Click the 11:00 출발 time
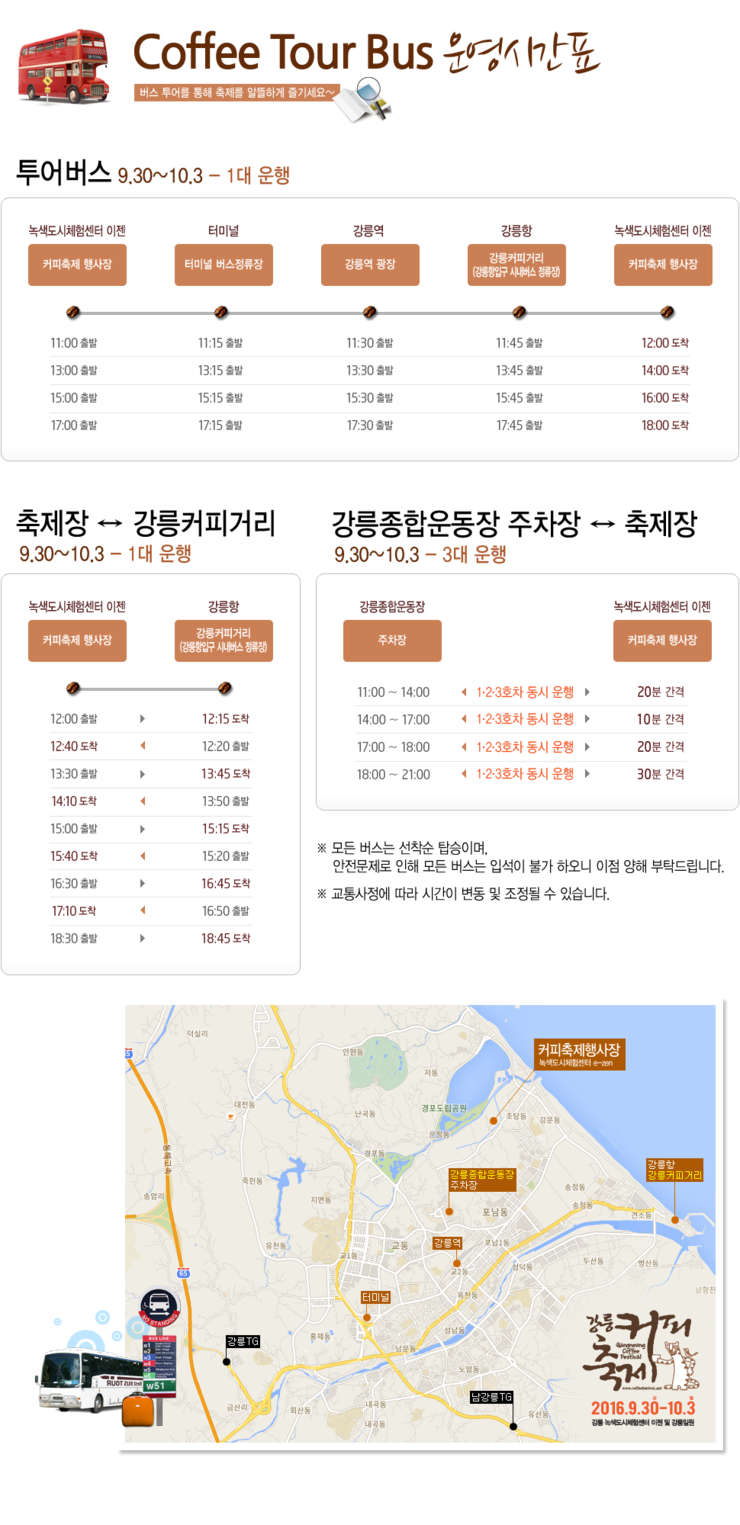Viewport: 740px width, 1525px height. 74,343
